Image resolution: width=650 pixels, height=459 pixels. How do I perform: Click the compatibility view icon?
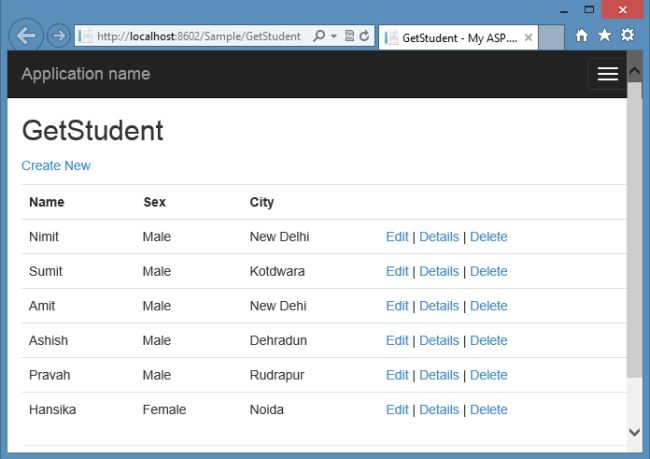pyautogui.click(x=349, y=36)
